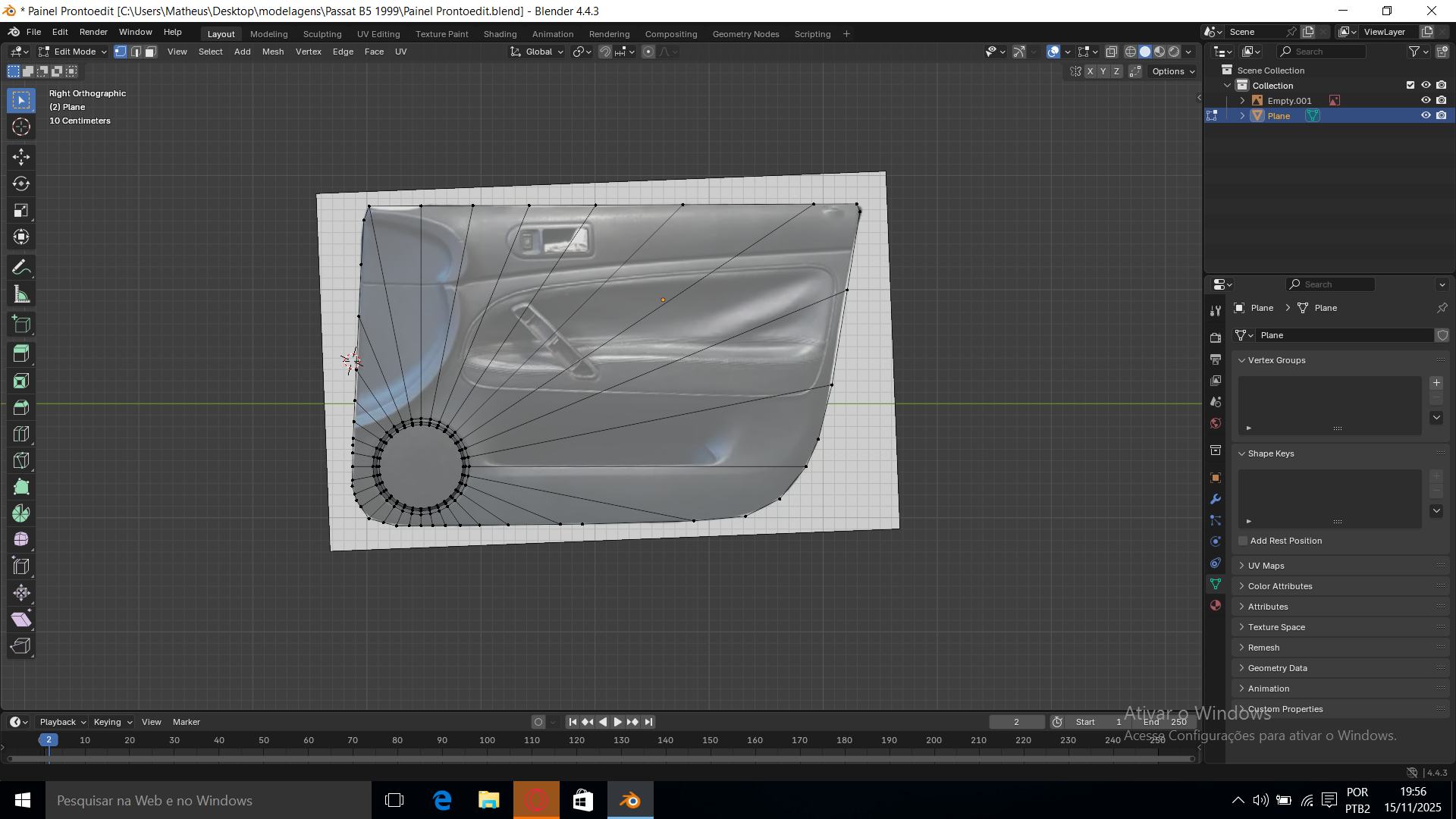Click frame 100 on the timeline
This screenshot has width=1456, height=819.
click(x=487, y=740)
